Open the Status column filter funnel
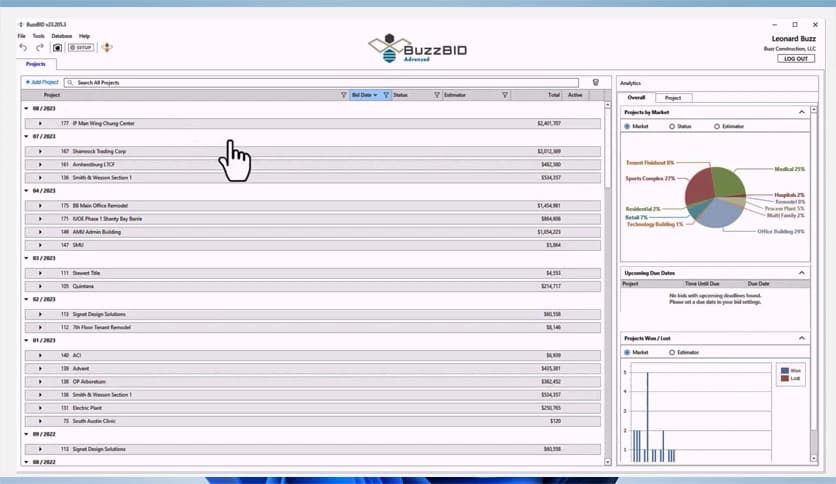This screenshot has width=836, height=484. (437, 95)
